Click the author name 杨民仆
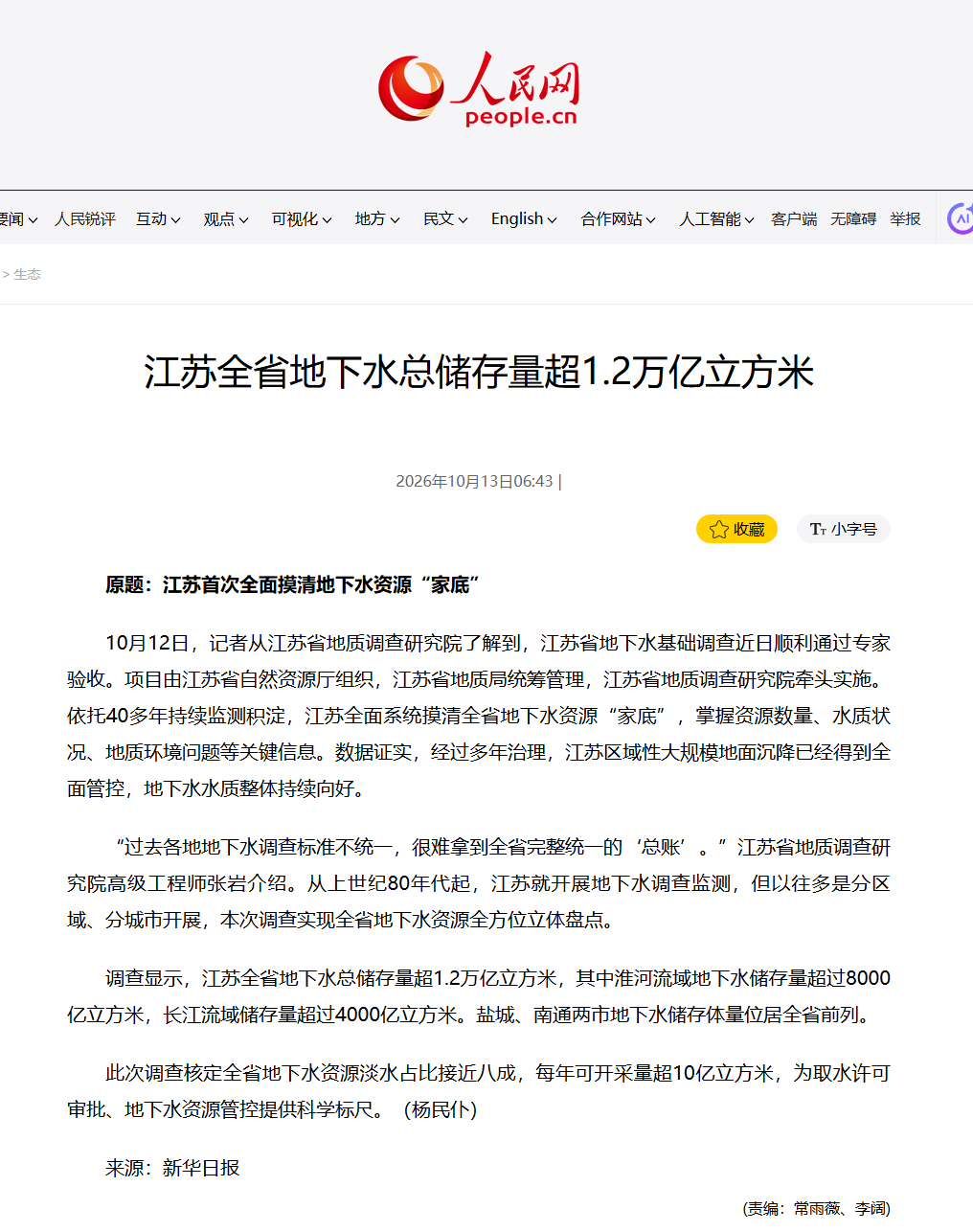This screenshot has width=973, height=1232. pos(441,1109)
